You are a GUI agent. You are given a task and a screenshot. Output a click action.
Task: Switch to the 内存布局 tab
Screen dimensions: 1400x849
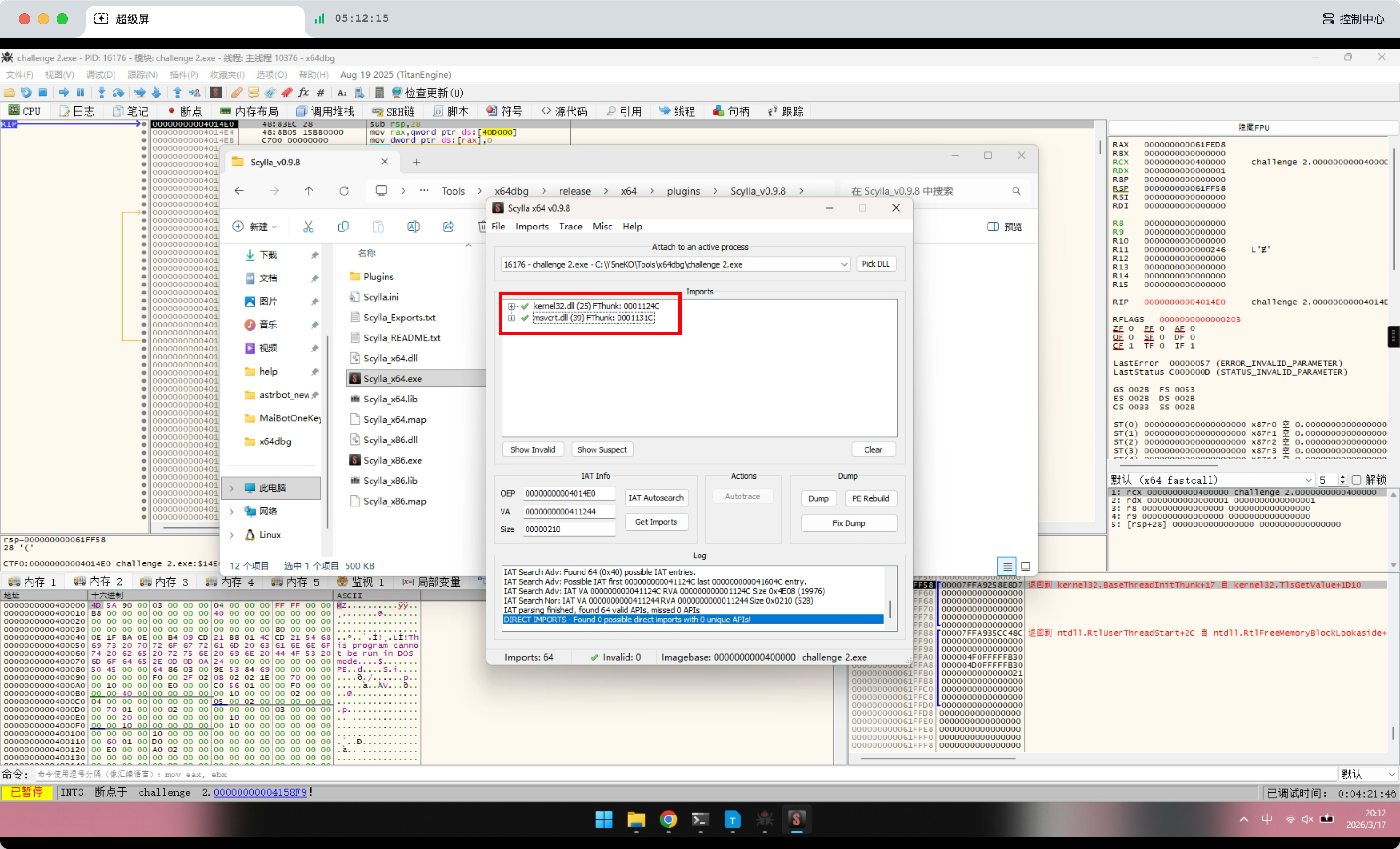pos(249,111)
